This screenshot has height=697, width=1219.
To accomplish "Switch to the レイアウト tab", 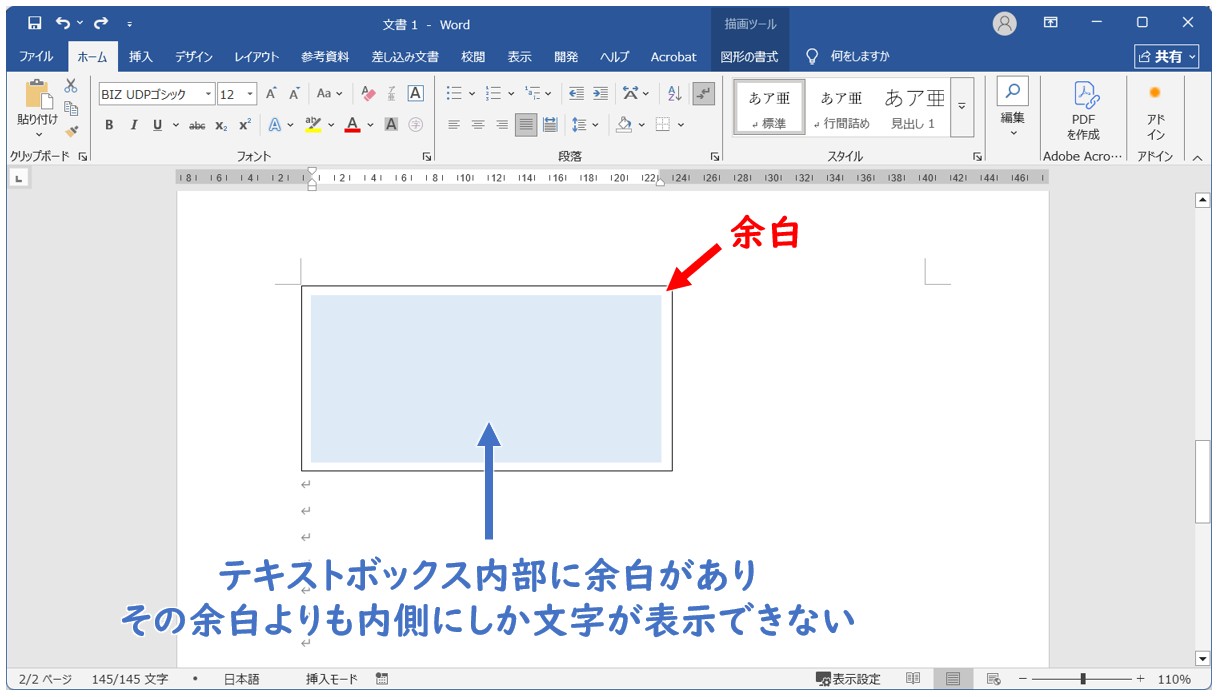I will point(257,57).
